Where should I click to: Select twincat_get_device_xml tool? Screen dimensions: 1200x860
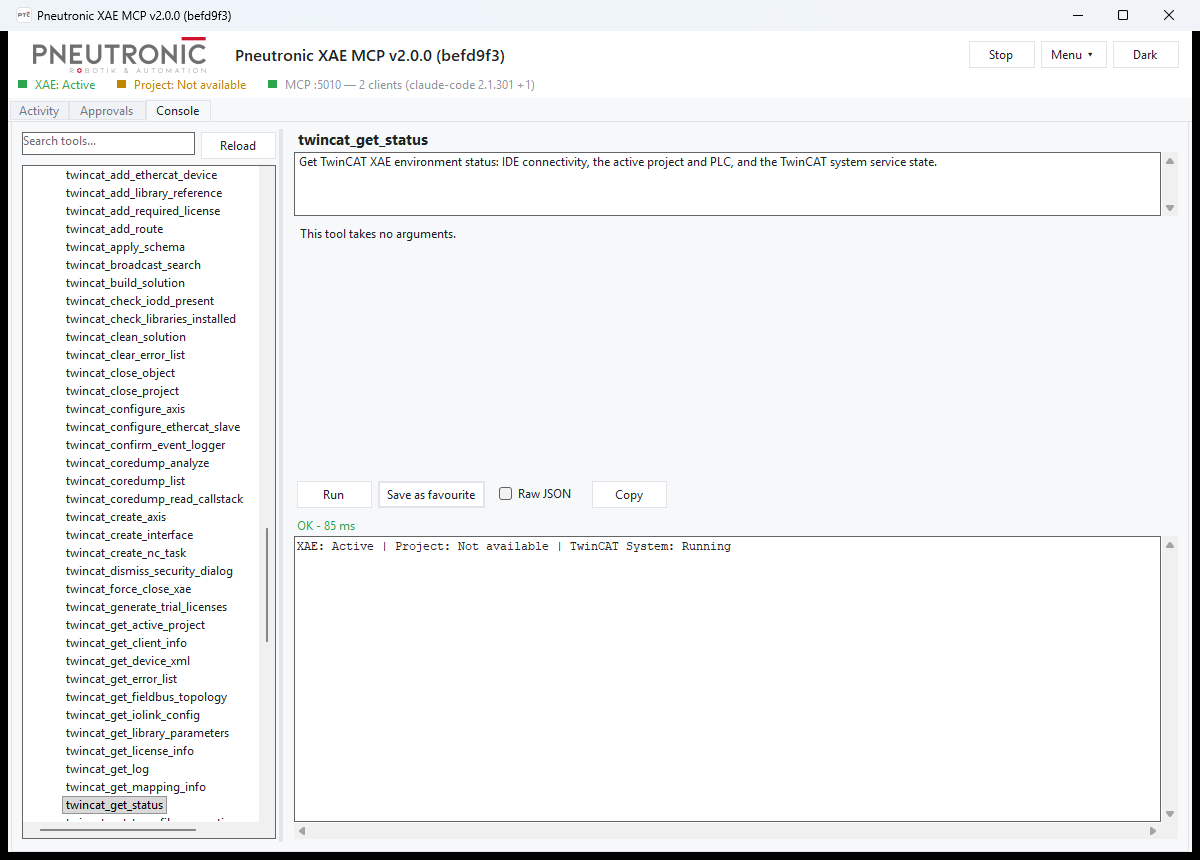click(x=127, y=661)
